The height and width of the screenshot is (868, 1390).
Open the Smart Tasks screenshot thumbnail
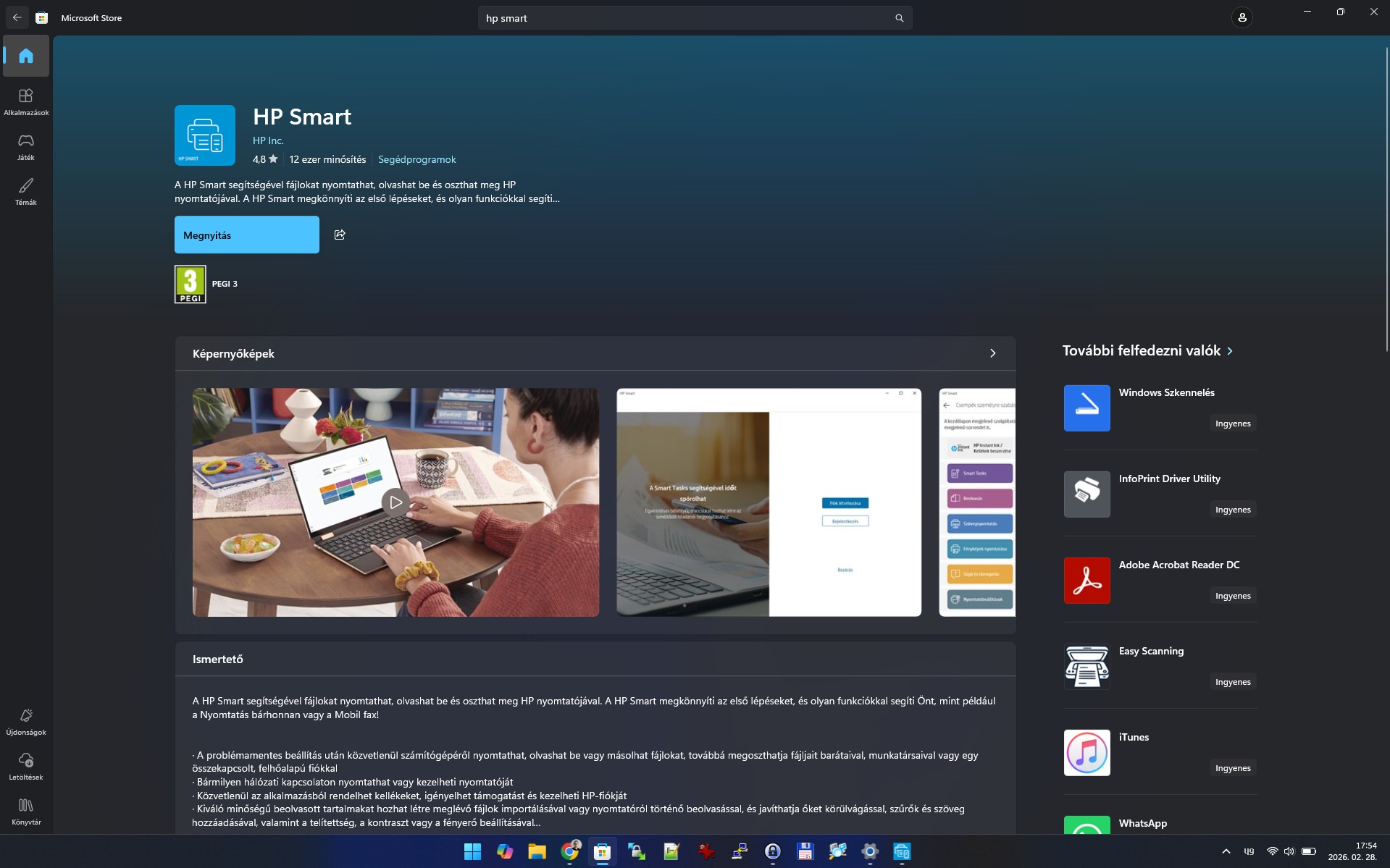(x=769, y=502)
